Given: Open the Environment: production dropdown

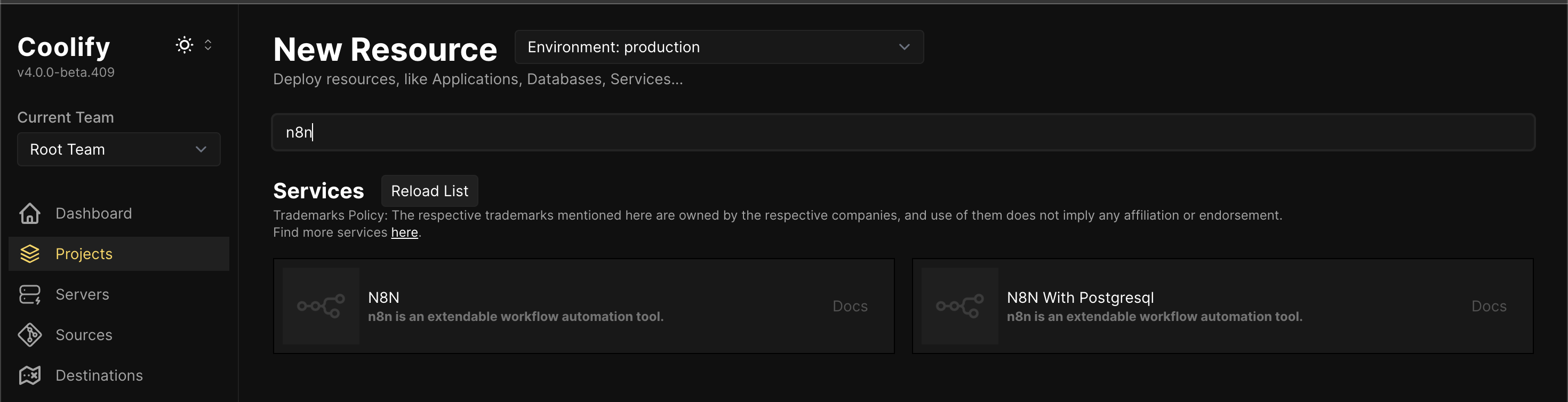Looking at the screenshot, I should tap(719, 47).
